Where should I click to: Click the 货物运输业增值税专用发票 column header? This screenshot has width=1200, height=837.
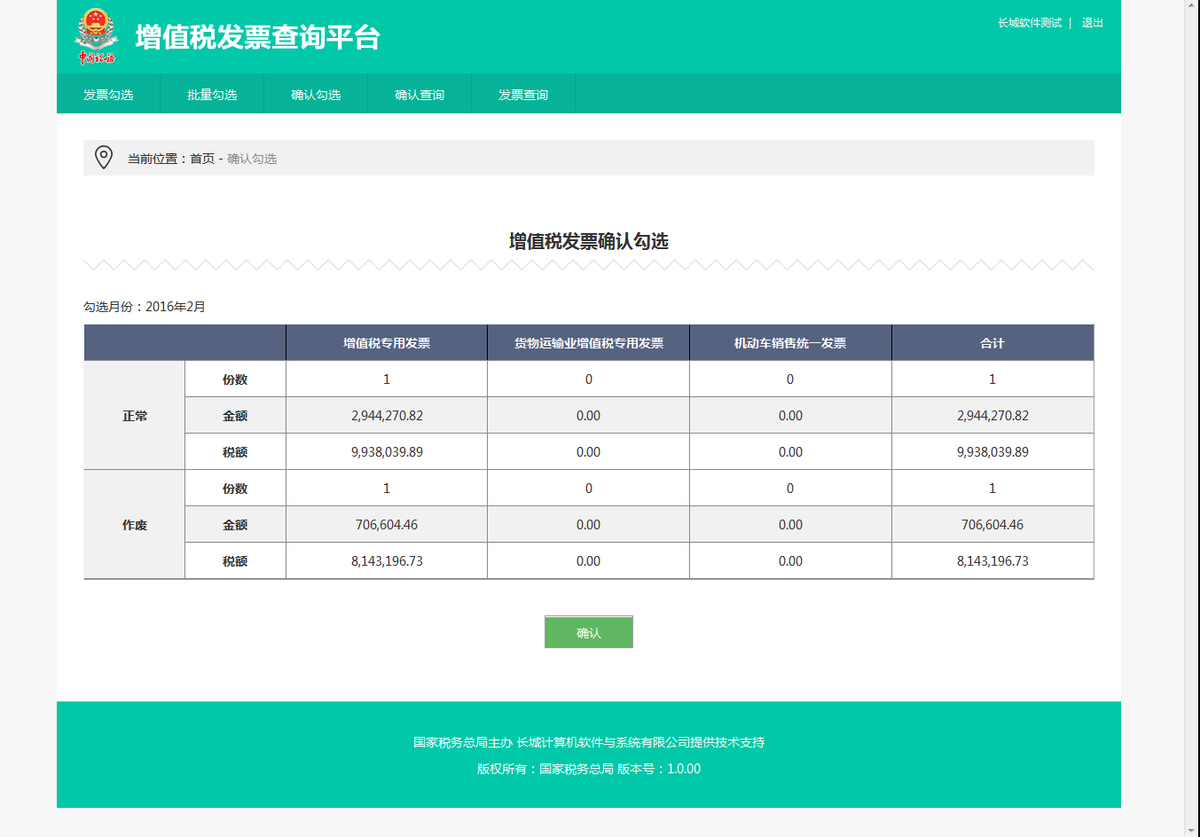pyautogui.click(x=588, y=342)
